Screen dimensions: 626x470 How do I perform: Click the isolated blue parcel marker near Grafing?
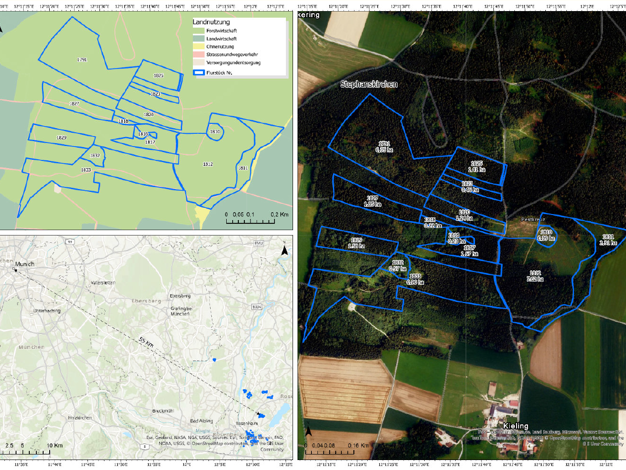[213, 359]
